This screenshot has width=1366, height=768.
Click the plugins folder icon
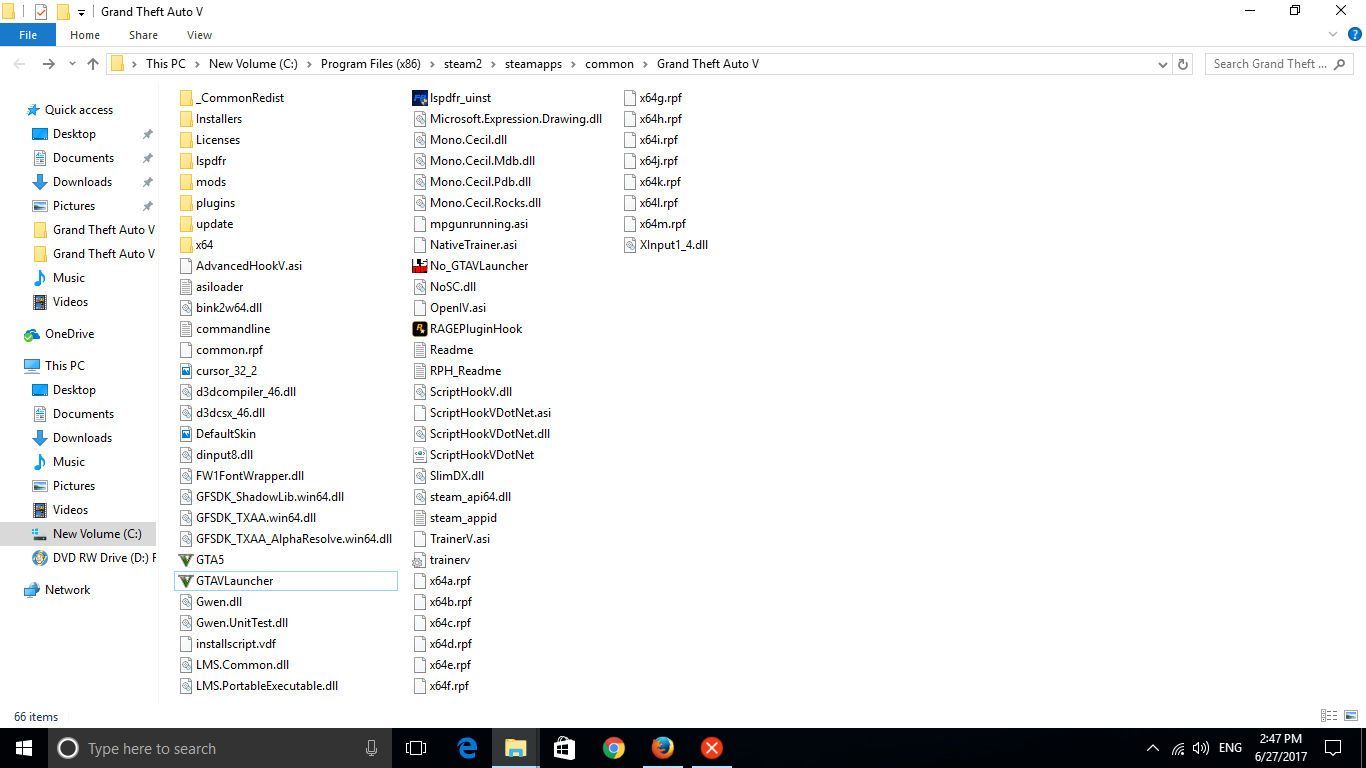(185, 203)
